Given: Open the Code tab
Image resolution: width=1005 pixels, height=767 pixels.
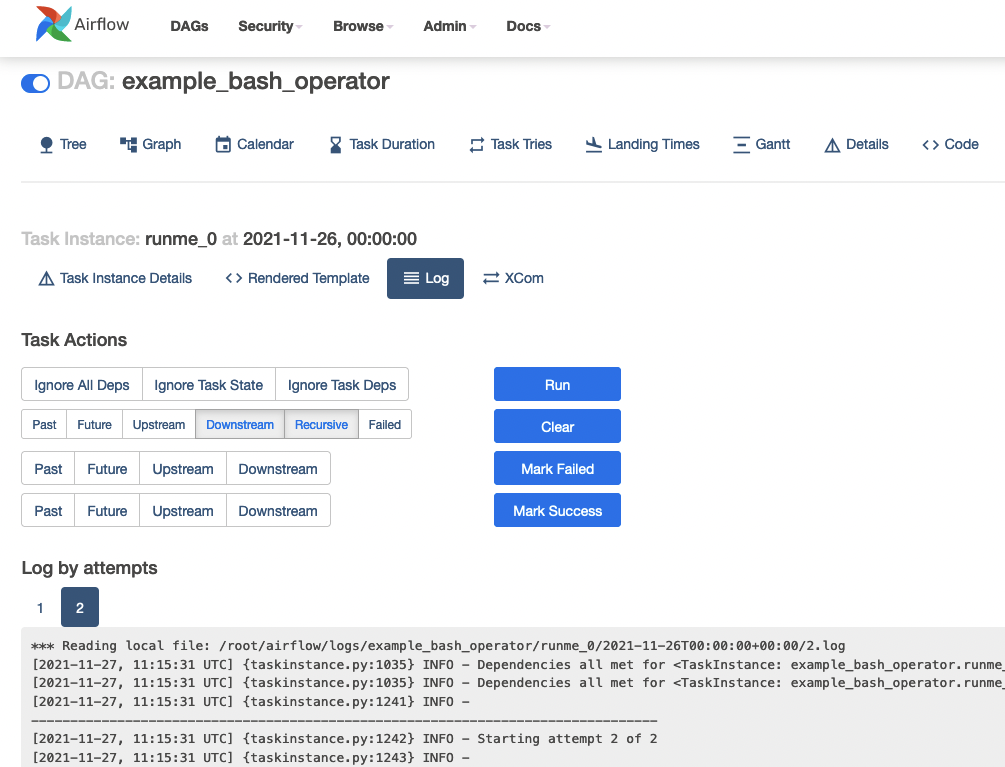Looking at the screenshot, I should tap(951, 145).
